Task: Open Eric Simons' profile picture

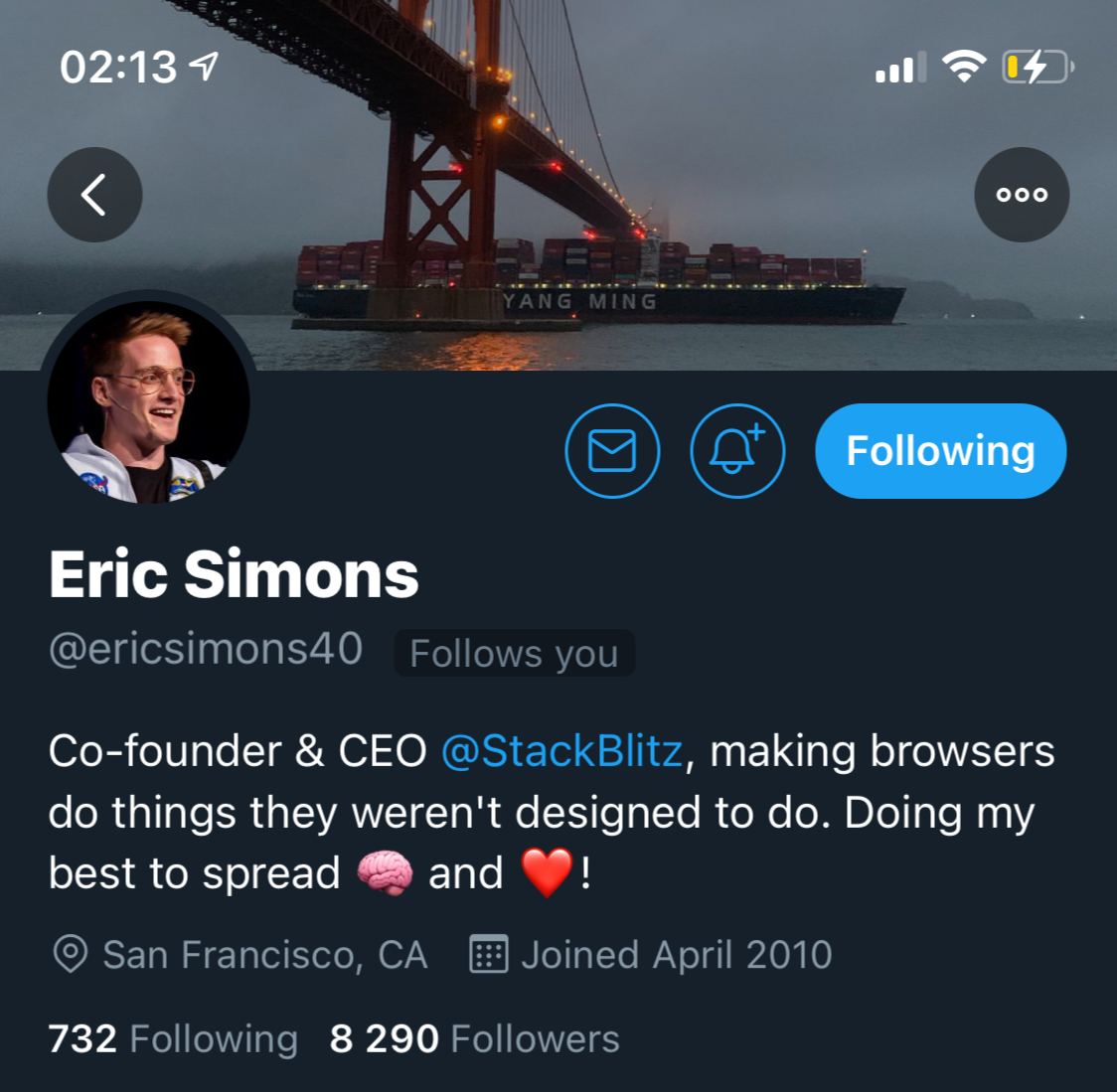Action: [x=148, y=401]
